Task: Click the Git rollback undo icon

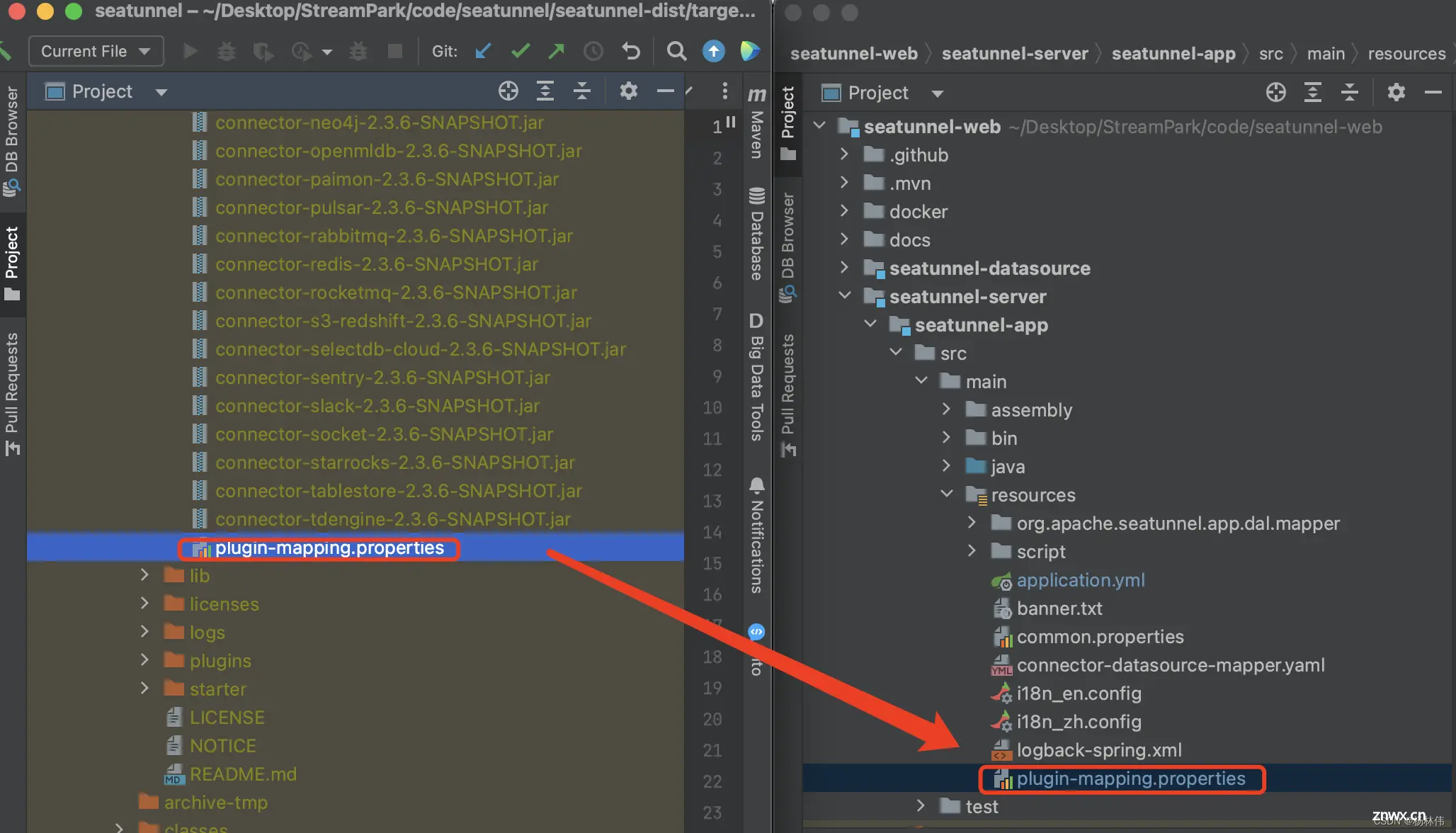Action: [630, 51]
